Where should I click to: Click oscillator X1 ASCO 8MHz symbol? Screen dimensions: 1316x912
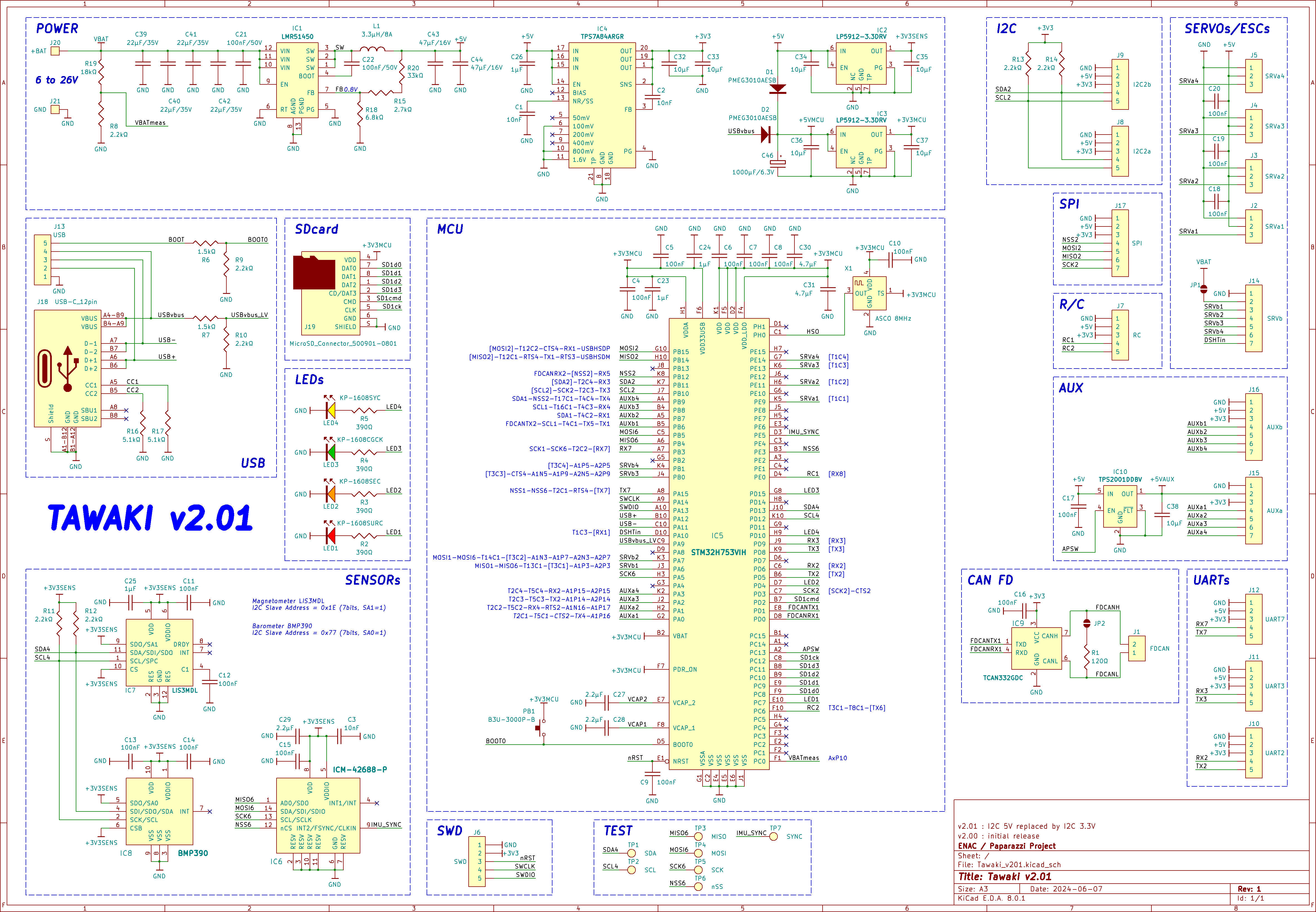tap(869, 294)
